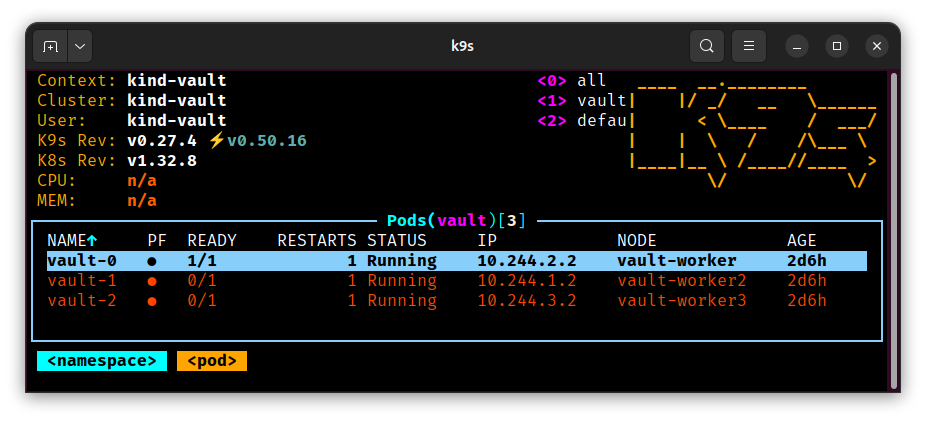Select the <pod> breadcrumb
Screen dimensions: 926x421
(211, 361)
